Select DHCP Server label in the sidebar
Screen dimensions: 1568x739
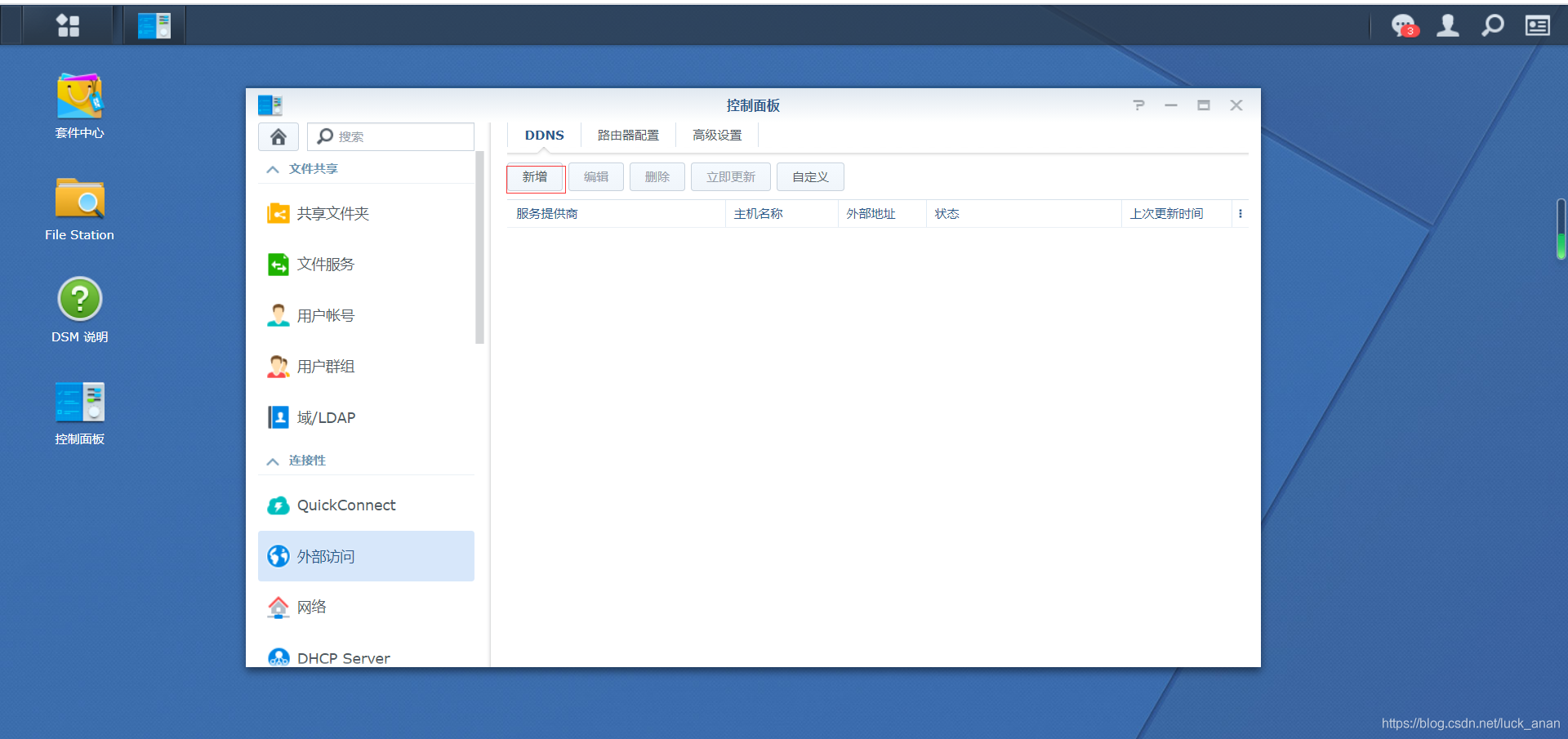coord(344,658)
